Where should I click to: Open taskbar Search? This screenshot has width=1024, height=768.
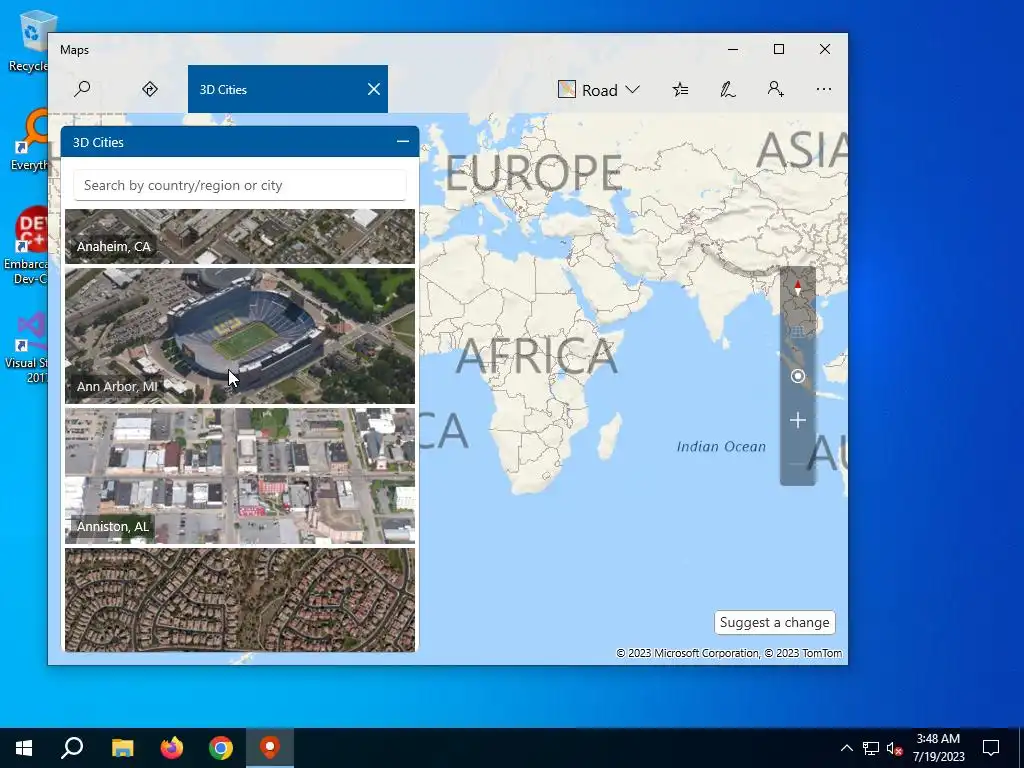point(72,748)
